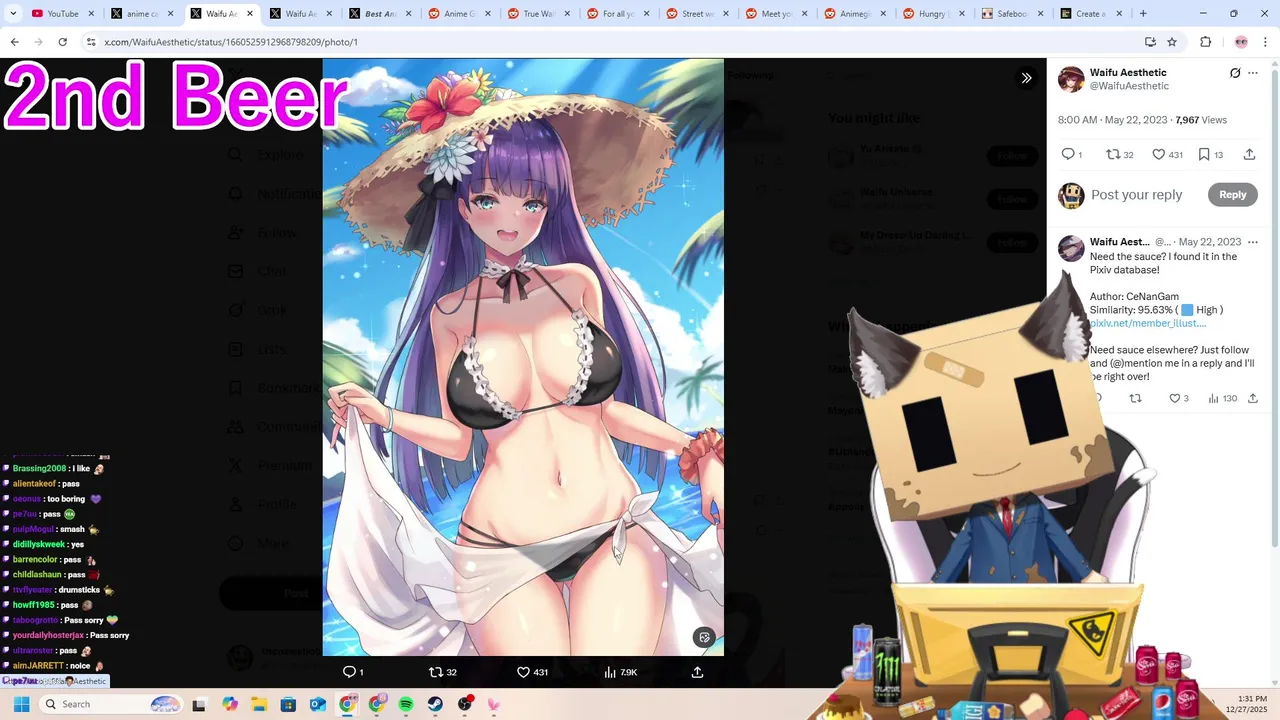Viewport: 1280px width, 720px height.
Task: Switch to the 'Hungry' Reddit tab
Action: [x=935, y=14]
